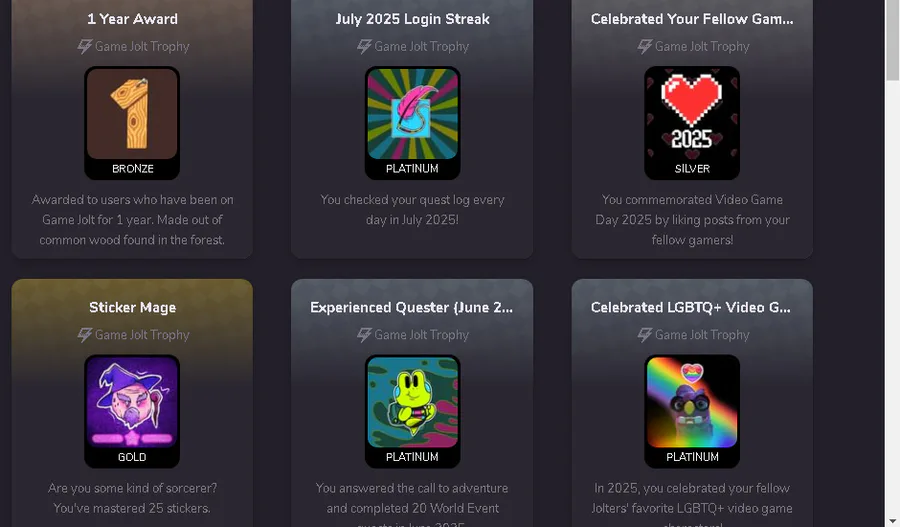This screenshot has width=900, height=527.
Task: Click the July 2025 Login Streak feather icon
Action: pos(412,114)
